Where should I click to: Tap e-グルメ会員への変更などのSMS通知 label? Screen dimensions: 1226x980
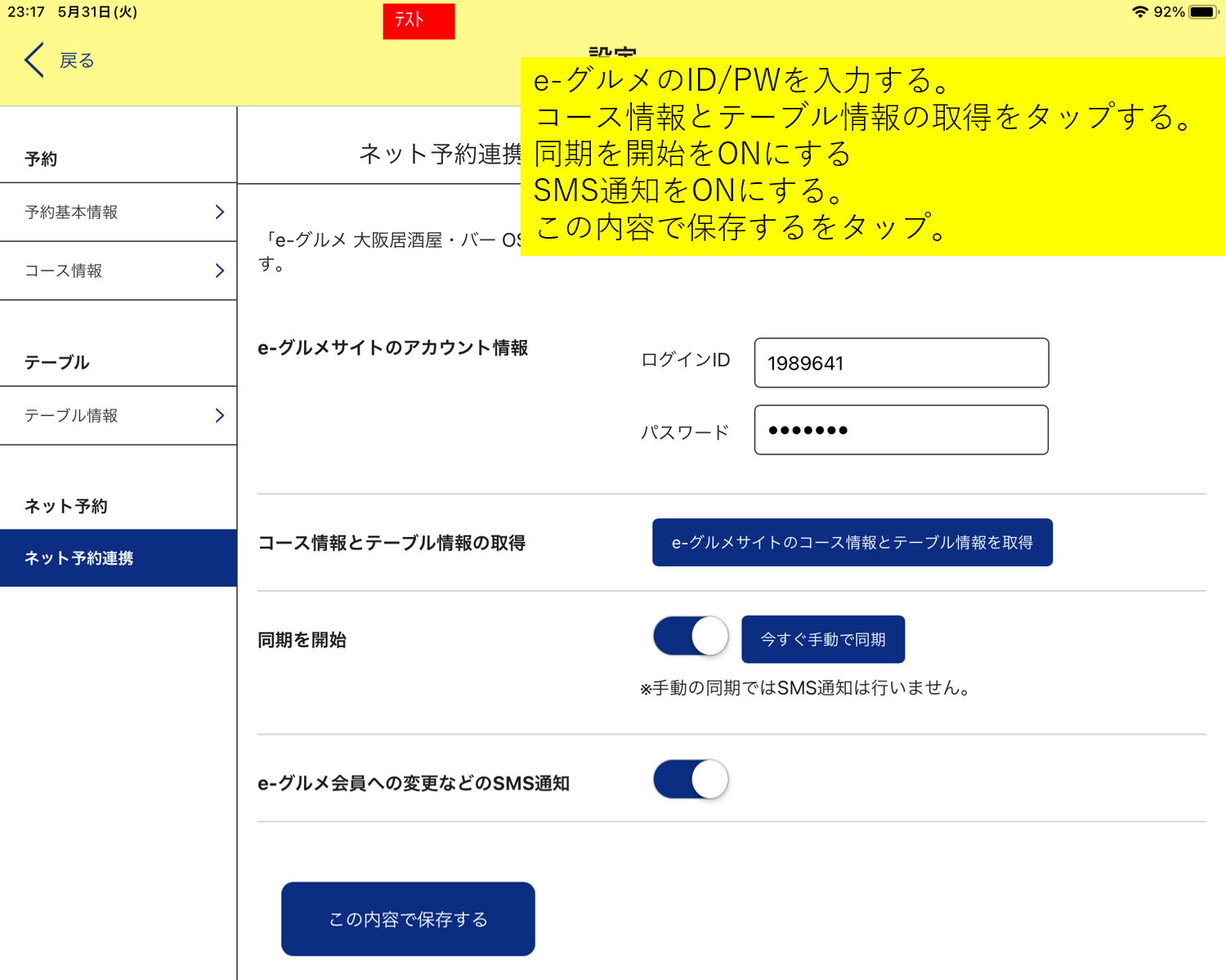[x=414, y=783]
